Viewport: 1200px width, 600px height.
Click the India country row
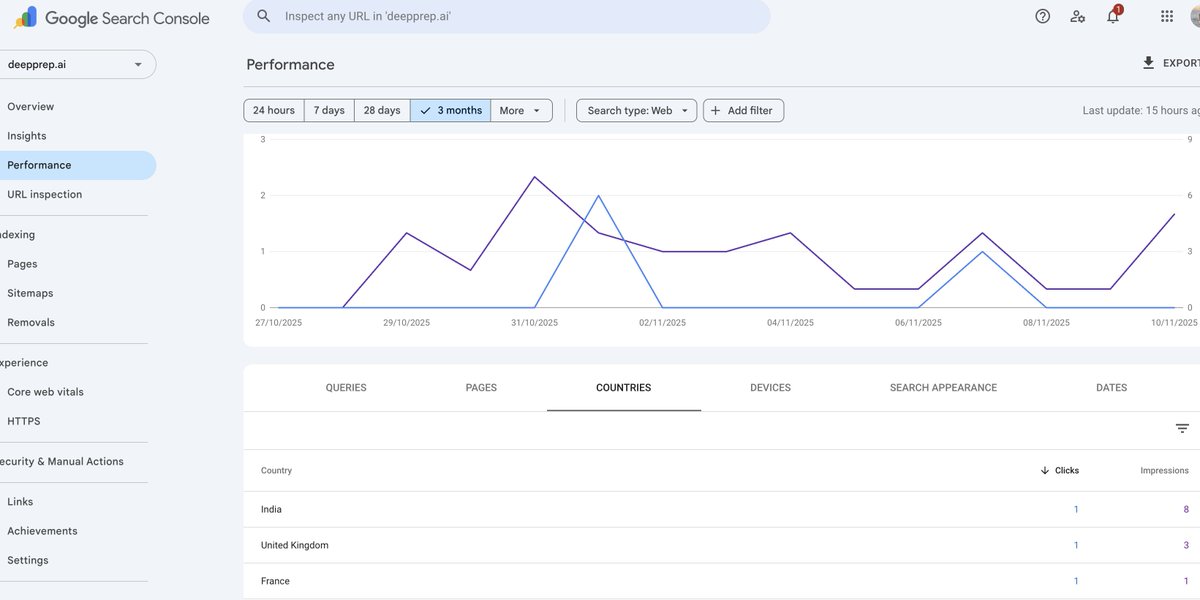[x=721, y=510]
